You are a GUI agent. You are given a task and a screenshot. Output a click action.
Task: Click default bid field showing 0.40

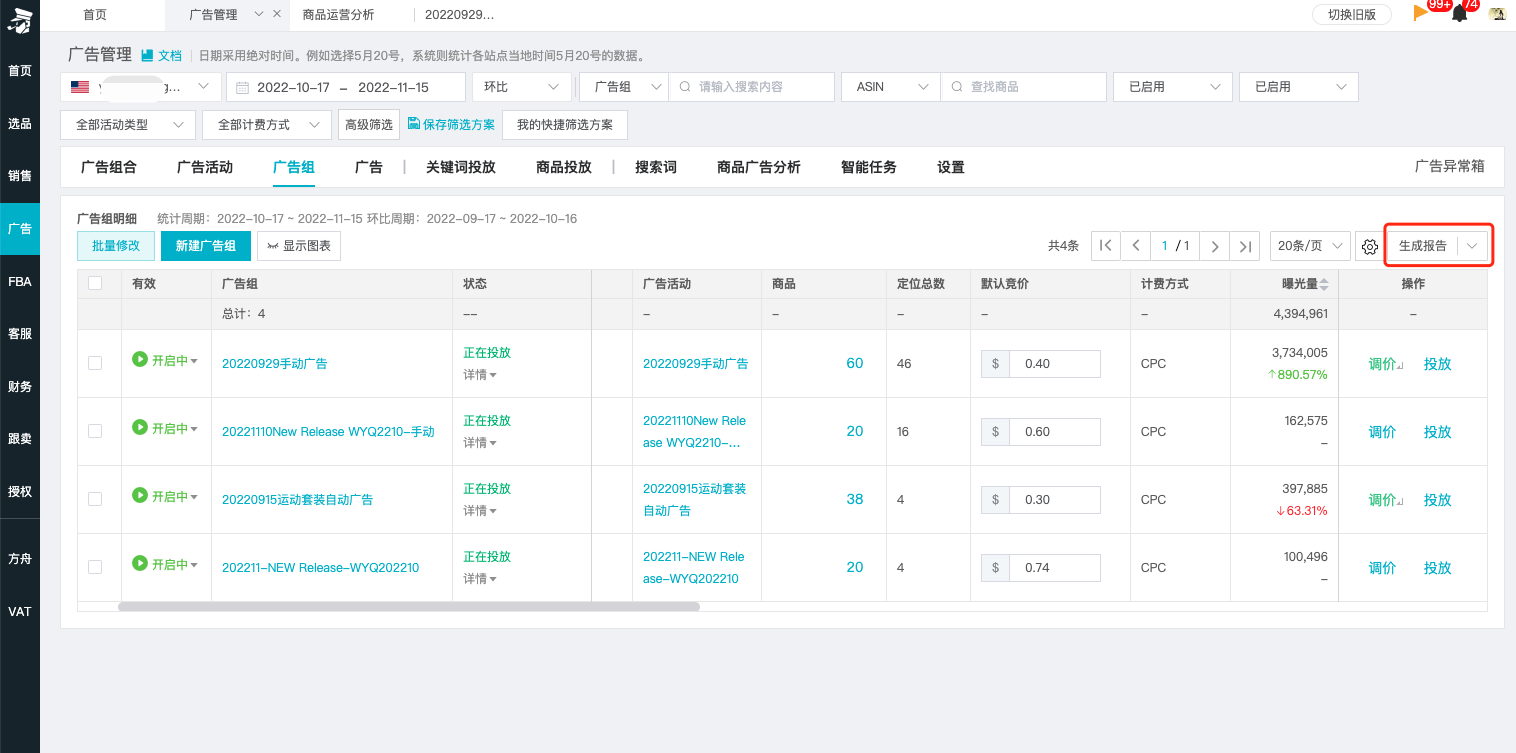[x=1055, y=364]
